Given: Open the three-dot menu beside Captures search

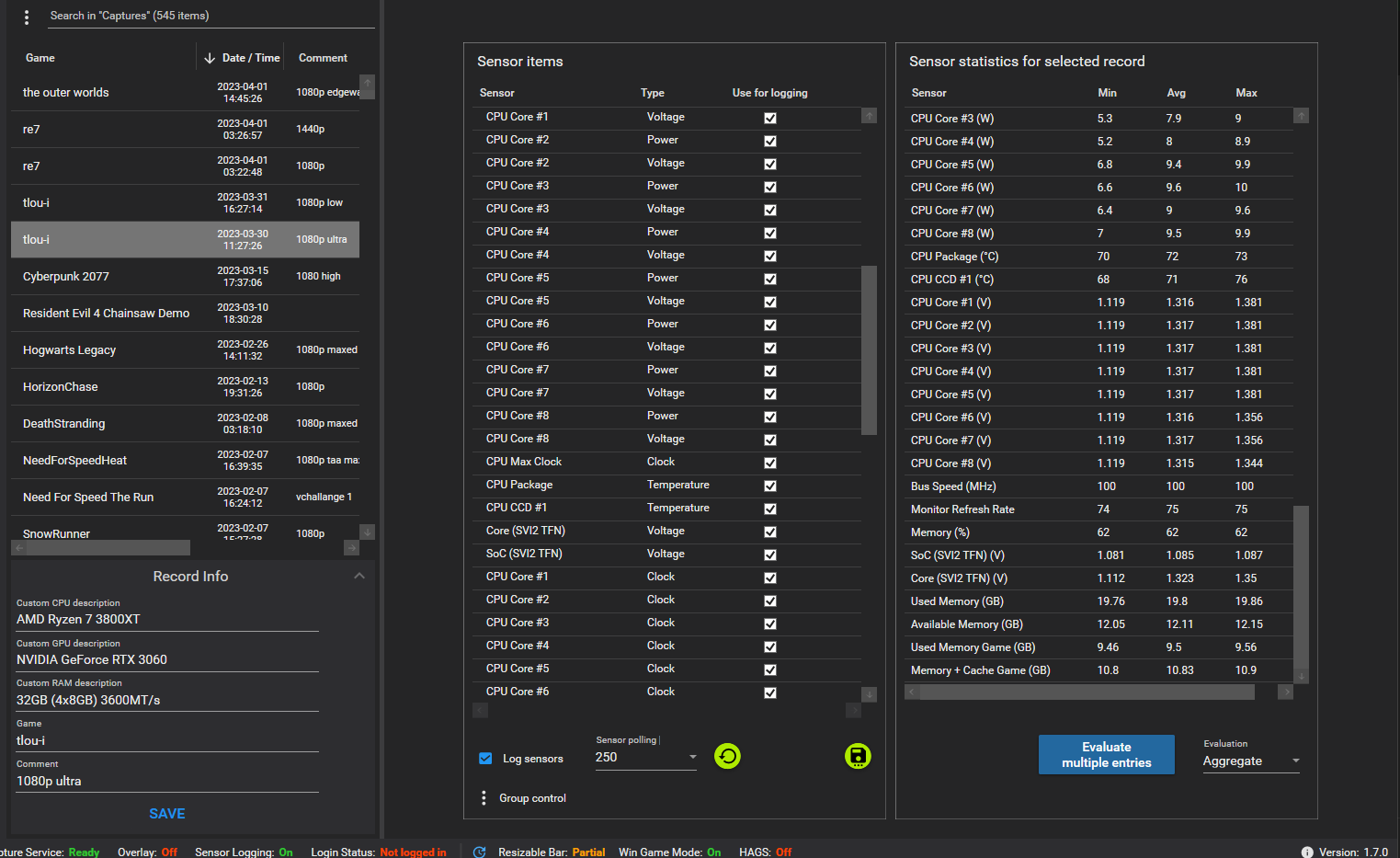Looking at the screenshot, I should pyautogui.click(x=27, y=17).
